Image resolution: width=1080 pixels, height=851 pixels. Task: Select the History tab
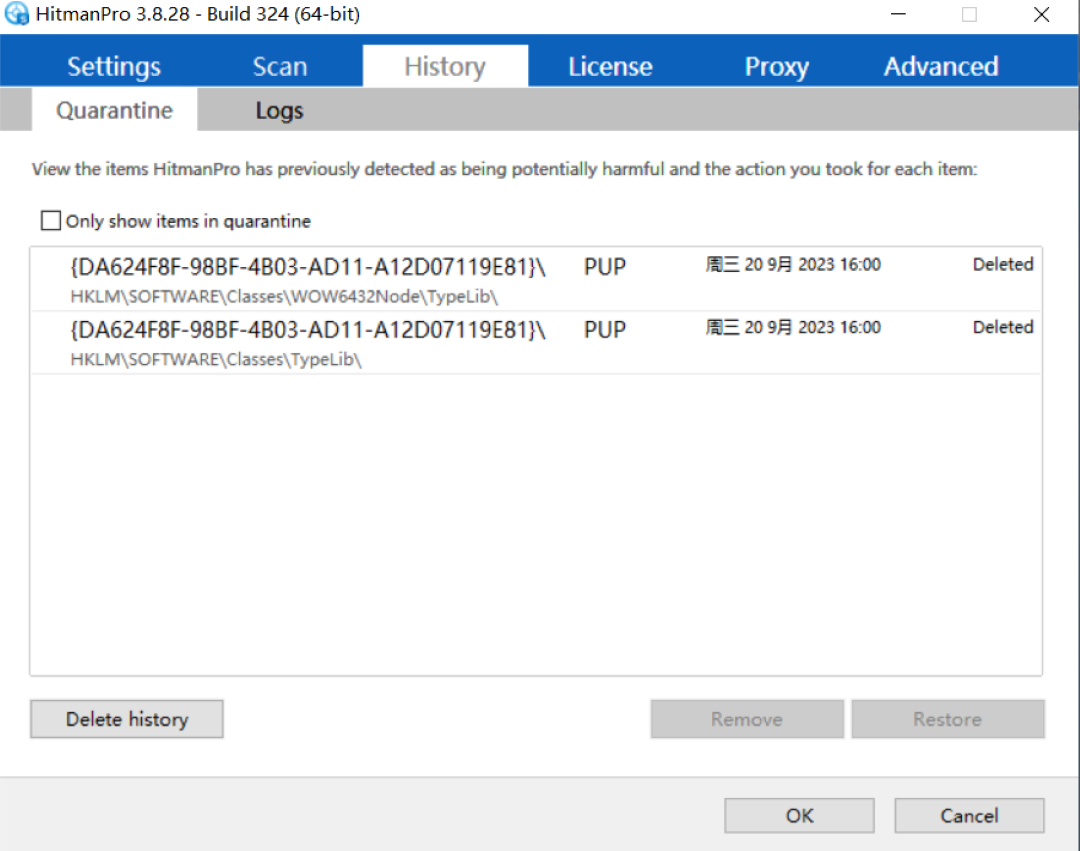(x=445, y=67)
